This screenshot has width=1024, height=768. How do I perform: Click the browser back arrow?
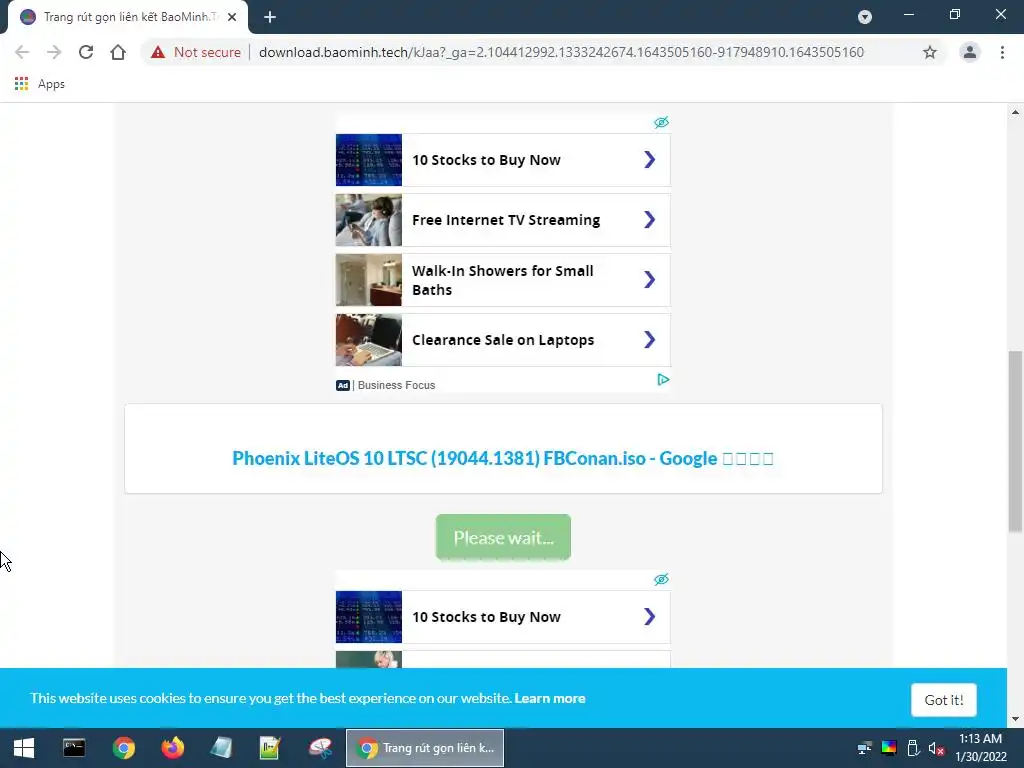click(22, 52)
